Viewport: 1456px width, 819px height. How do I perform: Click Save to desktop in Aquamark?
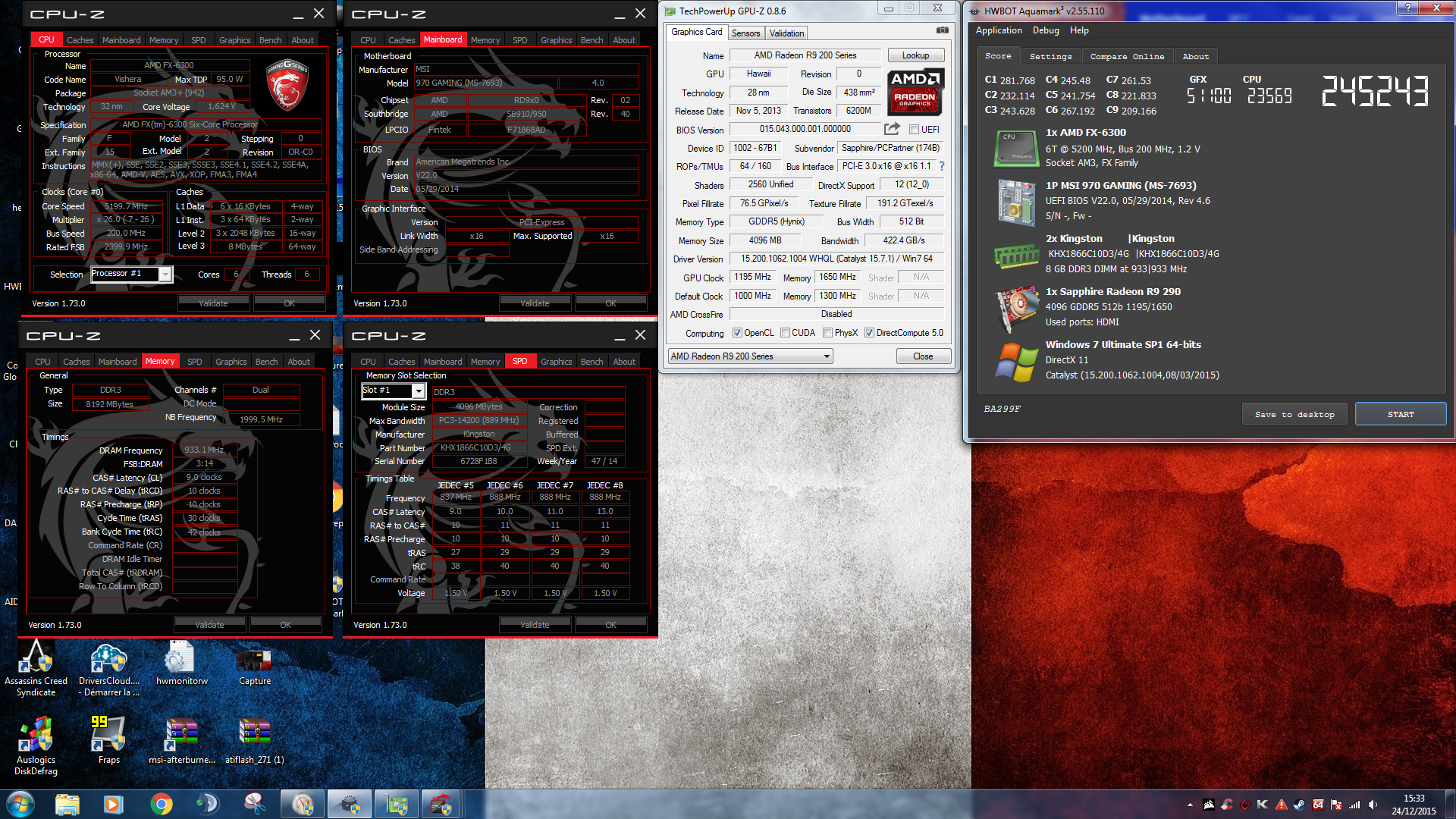tap(1294, 415)
